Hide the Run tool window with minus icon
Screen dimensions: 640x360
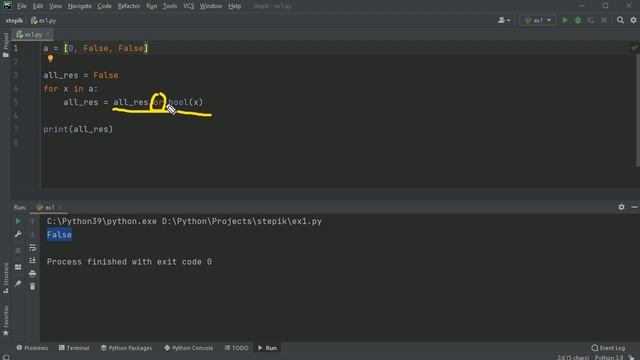point(634,207)
